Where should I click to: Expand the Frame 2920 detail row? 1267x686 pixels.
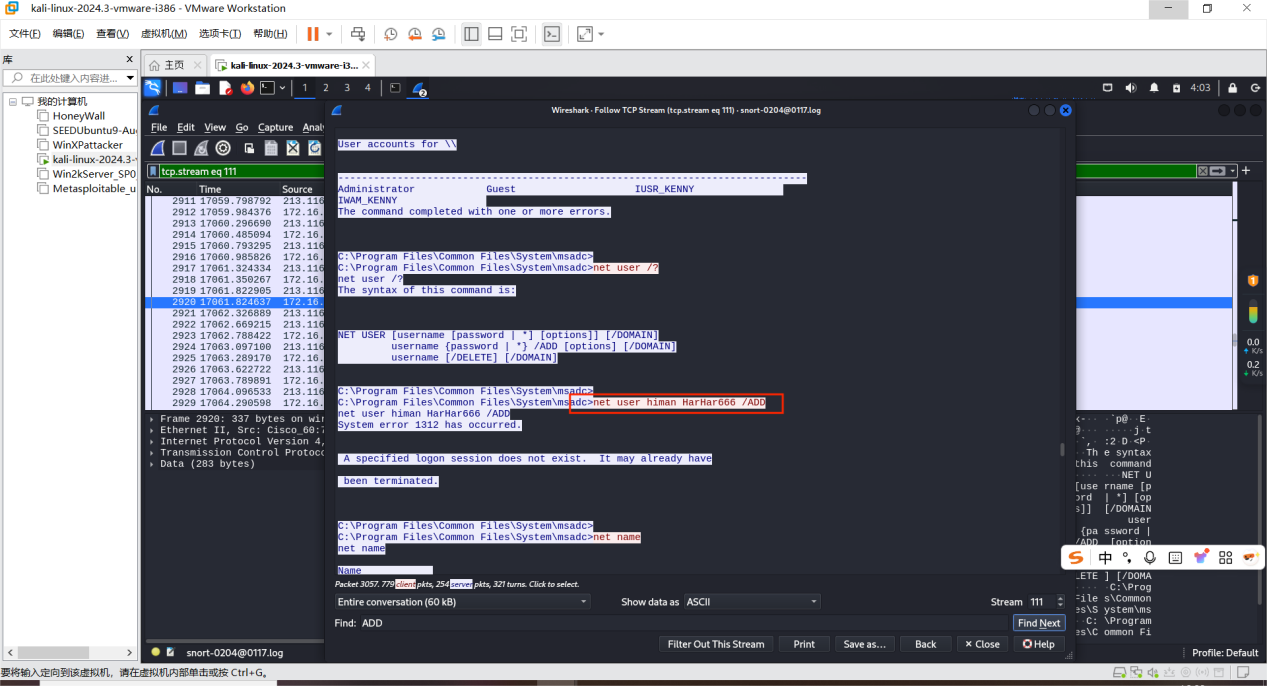[x=152, y=419]
